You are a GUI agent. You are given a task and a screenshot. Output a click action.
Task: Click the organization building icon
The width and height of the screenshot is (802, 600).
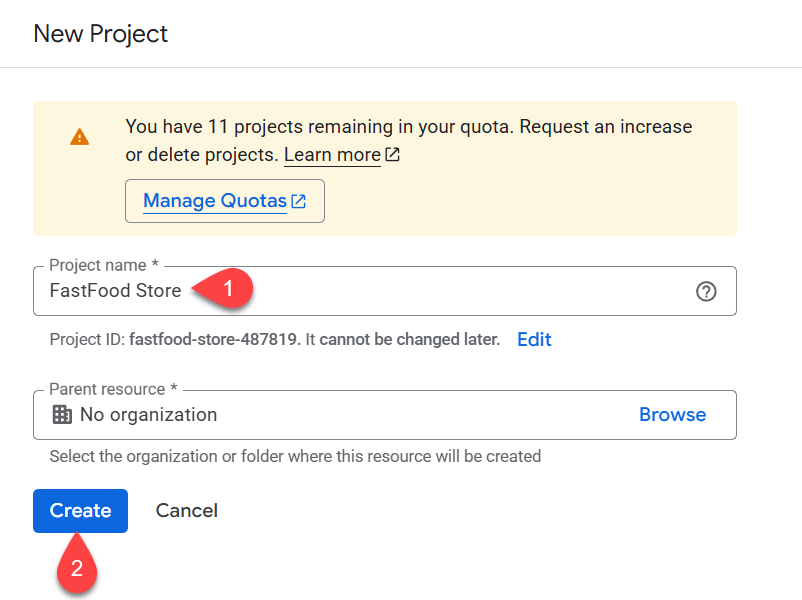62,415
